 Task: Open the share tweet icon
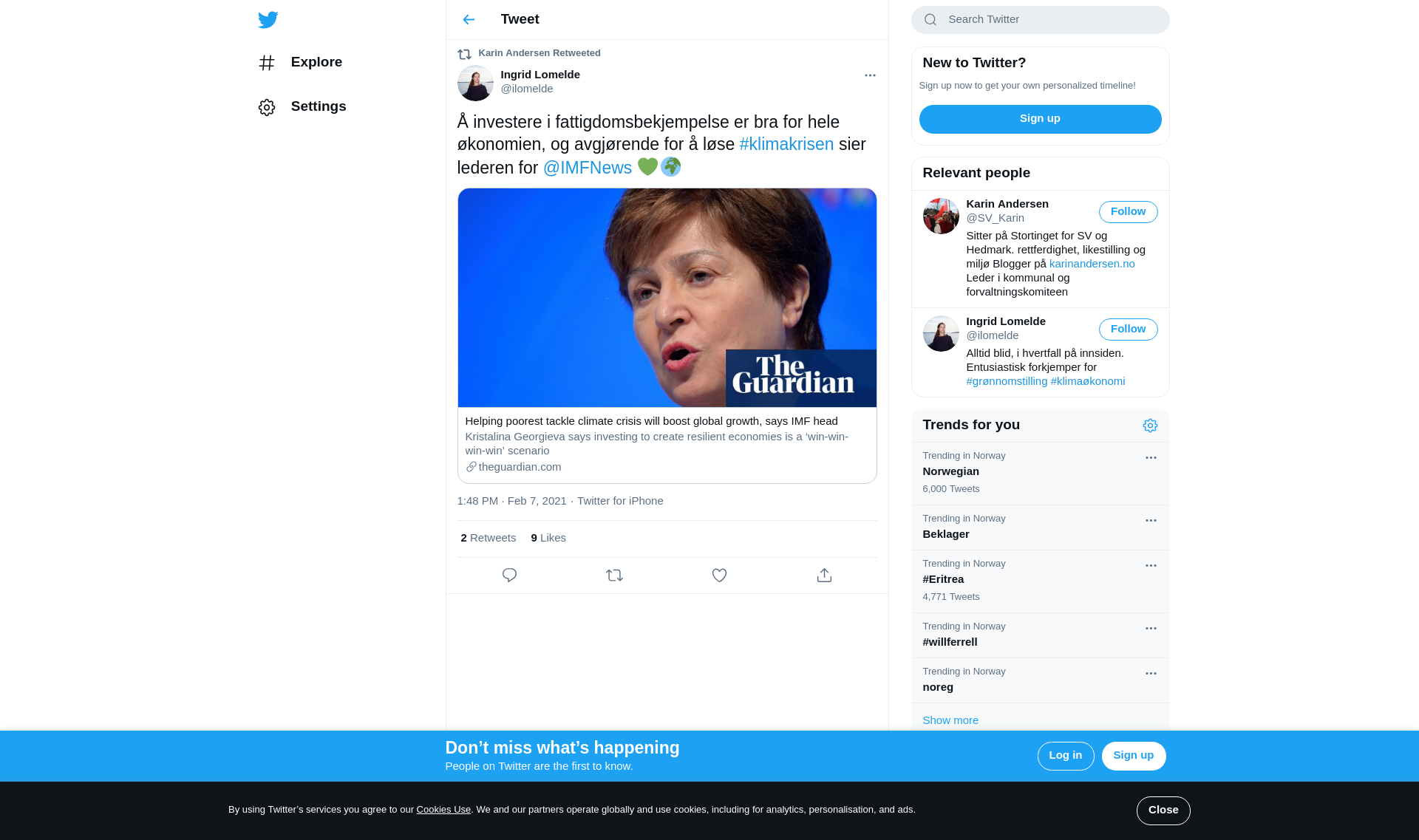824,575
